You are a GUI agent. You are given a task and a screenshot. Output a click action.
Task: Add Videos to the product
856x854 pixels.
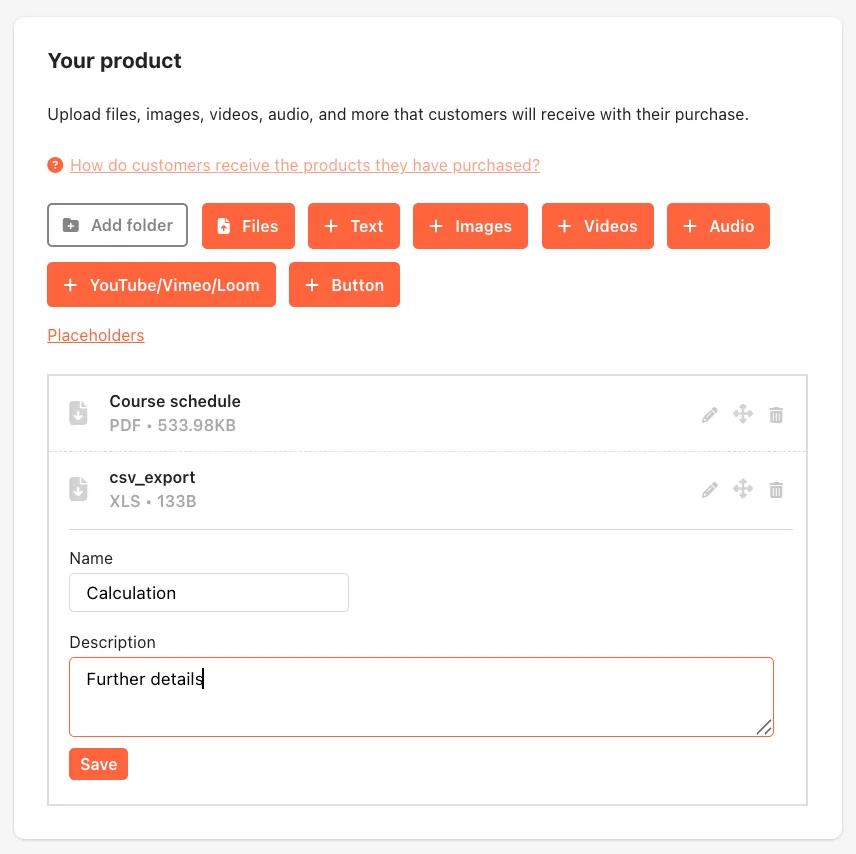tap(598, 226)
